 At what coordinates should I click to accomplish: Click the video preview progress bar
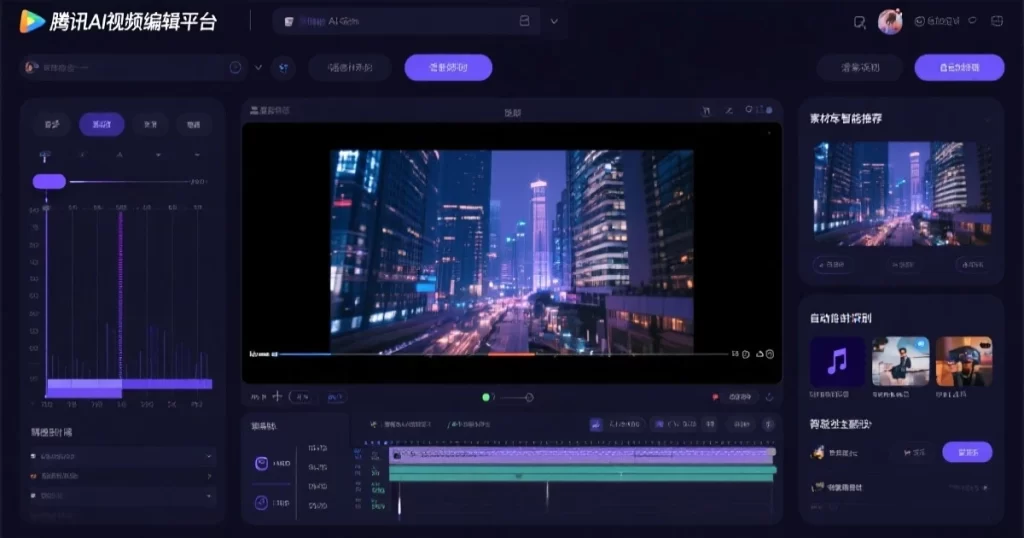click(500, 354)
